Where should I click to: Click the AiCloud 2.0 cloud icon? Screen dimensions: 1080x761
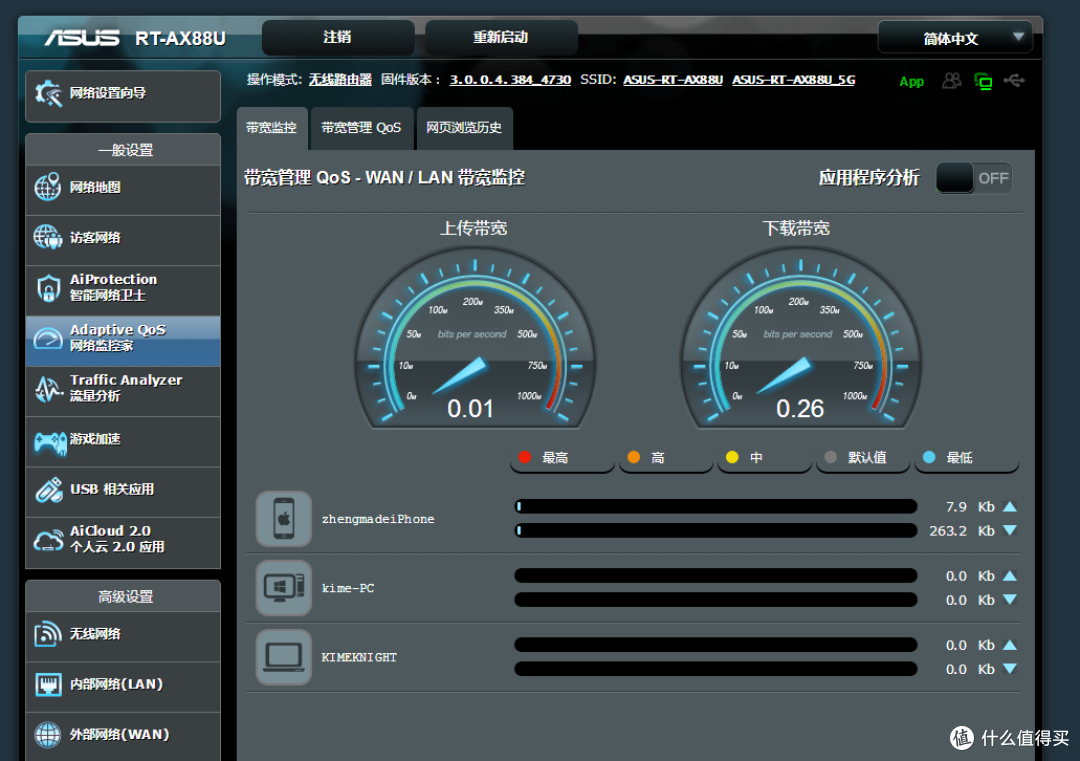point(48,540)
